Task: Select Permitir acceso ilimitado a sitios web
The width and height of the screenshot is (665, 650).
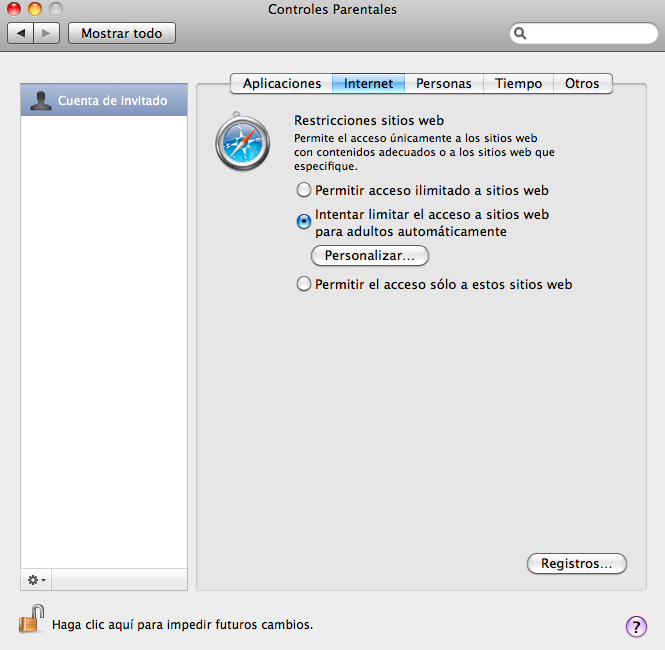Action: (304, 190)
